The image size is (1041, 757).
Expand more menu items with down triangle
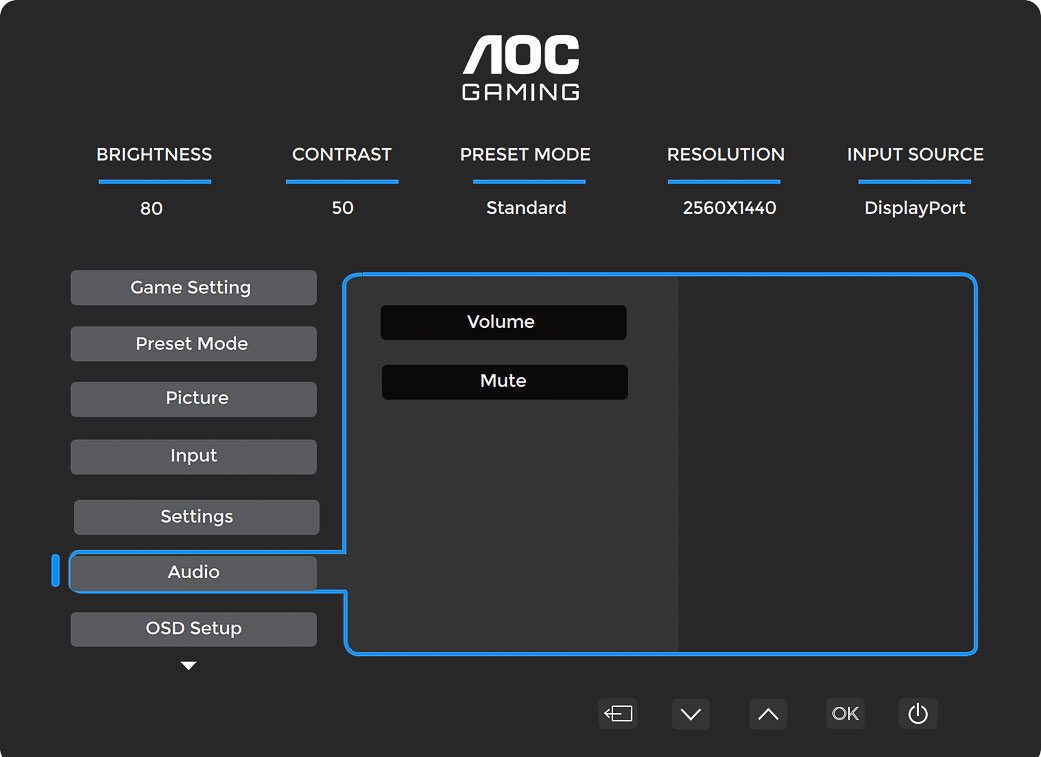(188, 666)
